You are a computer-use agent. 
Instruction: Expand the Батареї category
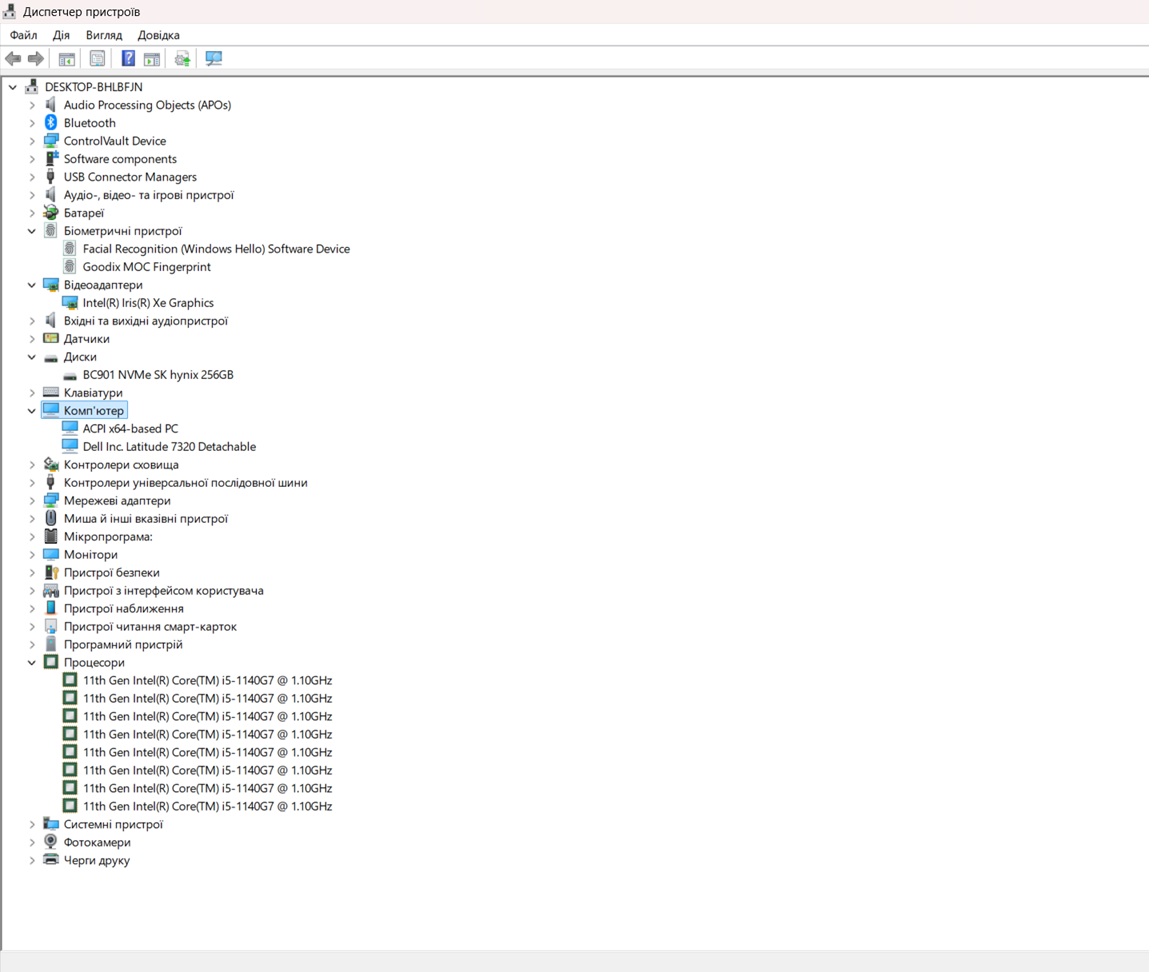pyautogui.click(x=32, y=213)
